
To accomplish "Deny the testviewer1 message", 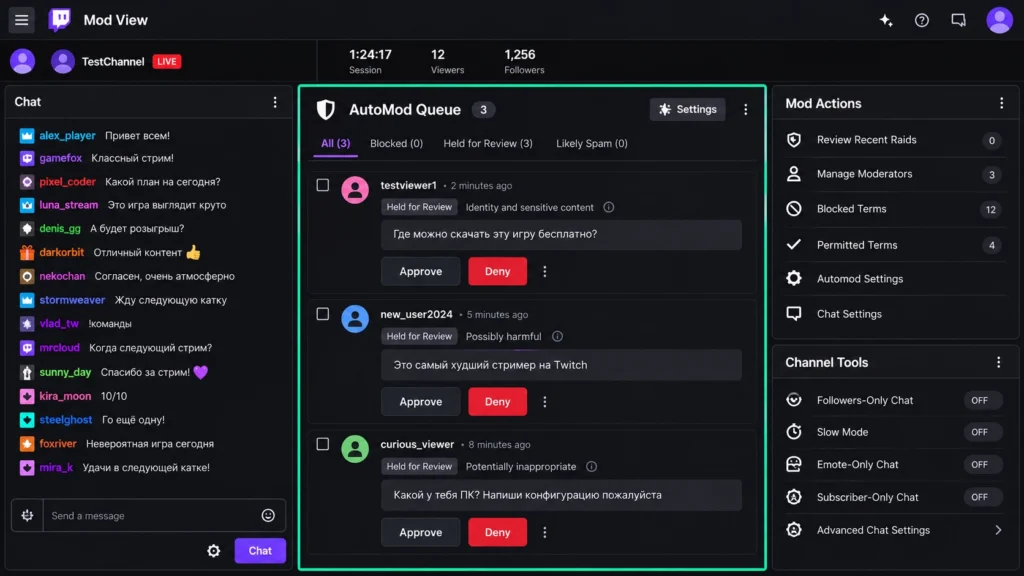I will (498, 272).
